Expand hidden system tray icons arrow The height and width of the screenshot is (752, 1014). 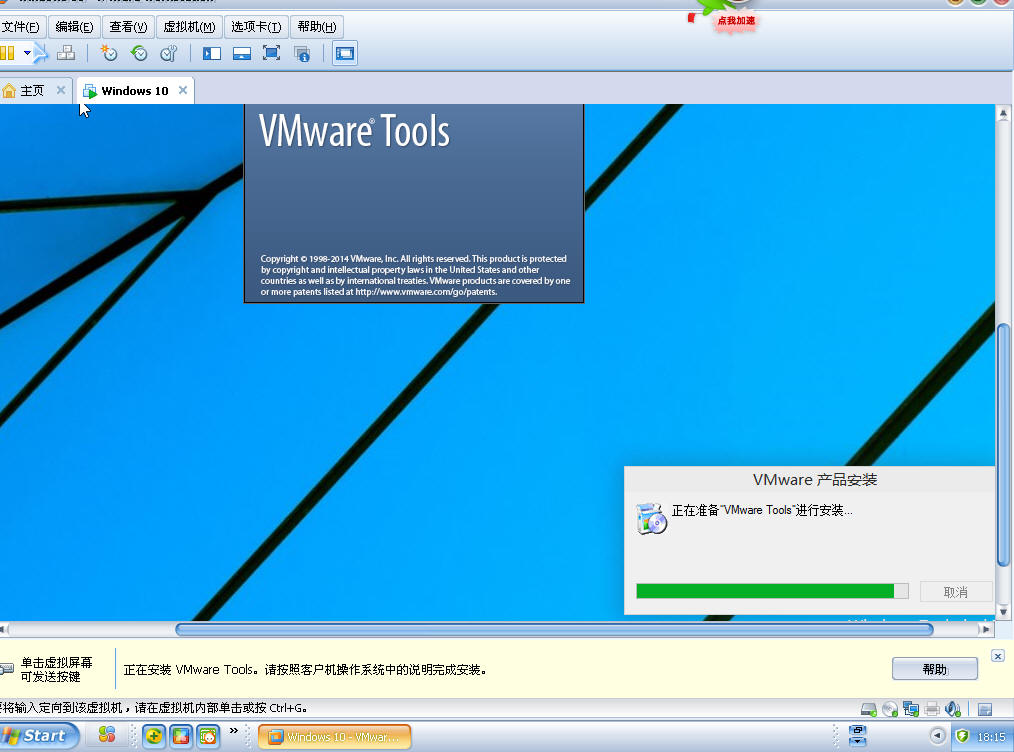coord(937,736)
